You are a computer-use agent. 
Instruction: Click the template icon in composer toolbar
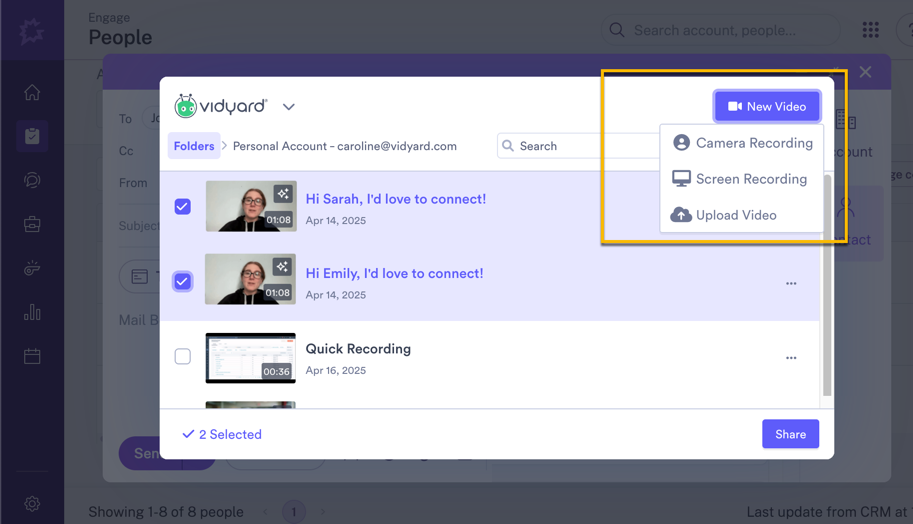tap(140, 277)
